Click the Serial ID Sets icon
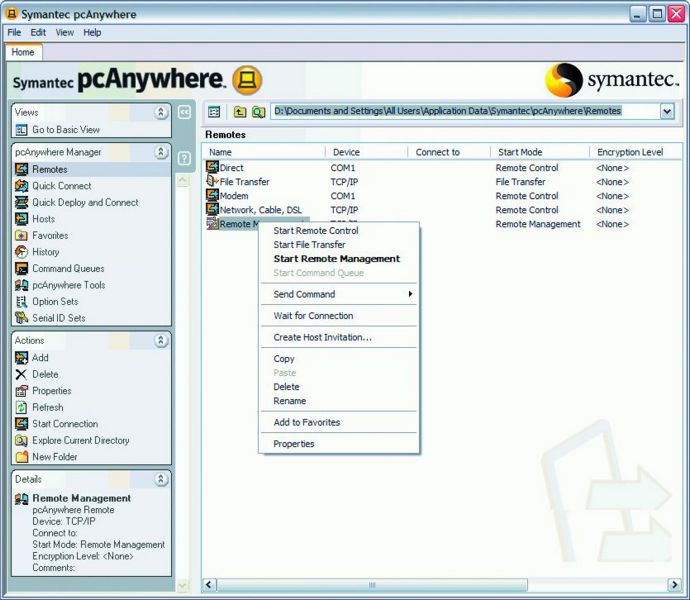690x600 pixels. click(22, 318)
